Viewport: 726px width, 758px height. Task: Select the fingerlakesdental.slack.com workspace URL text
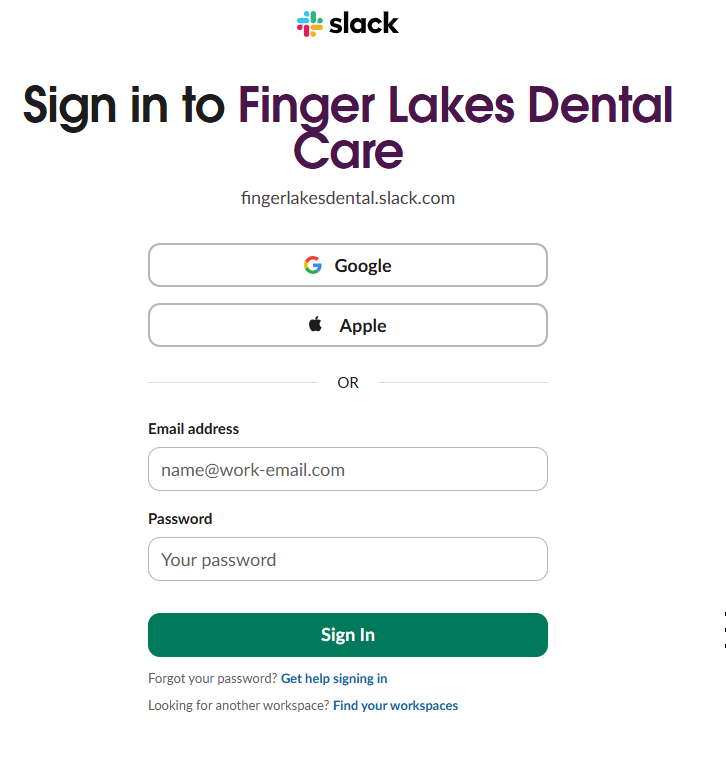coord(348,198)
